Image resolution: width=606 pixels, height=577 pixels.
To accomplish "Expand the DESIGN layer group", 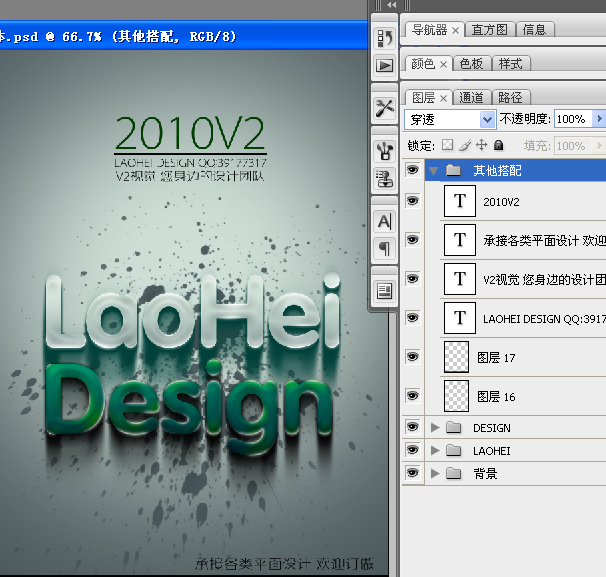I will click(x=435, y=427).
